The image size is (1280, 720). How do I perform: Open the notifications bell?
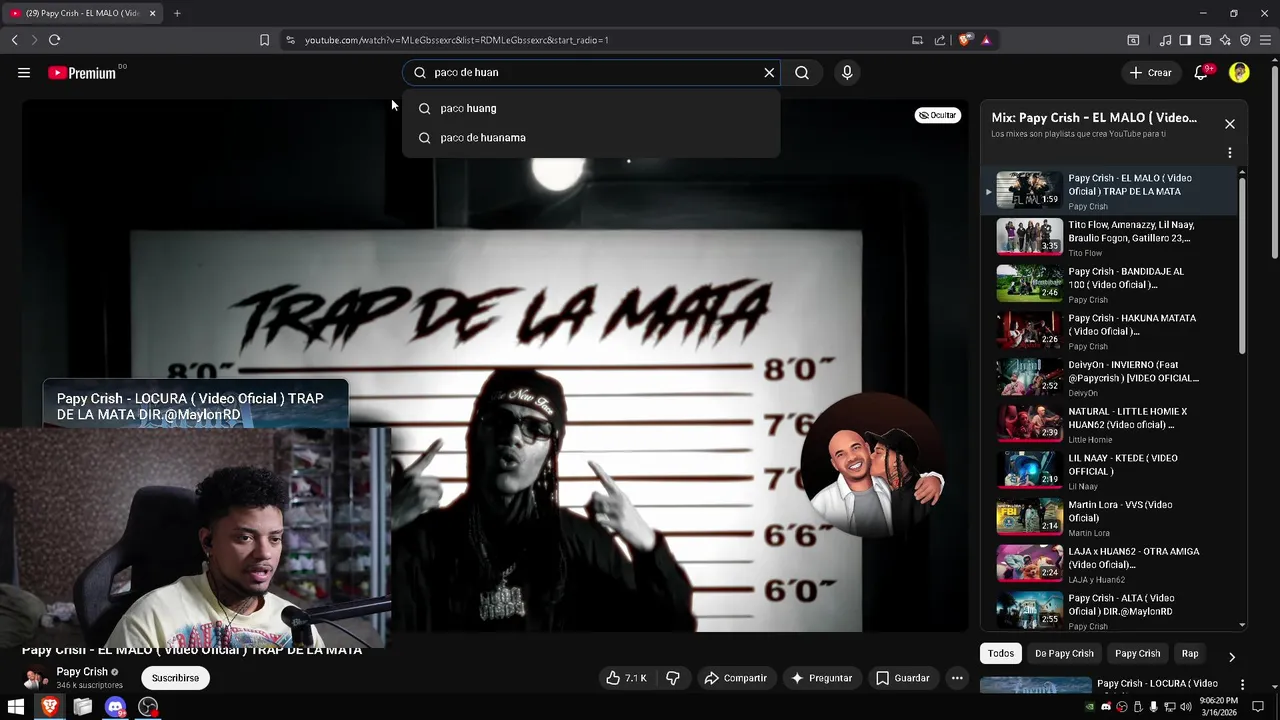click(x=1201, y=72)
